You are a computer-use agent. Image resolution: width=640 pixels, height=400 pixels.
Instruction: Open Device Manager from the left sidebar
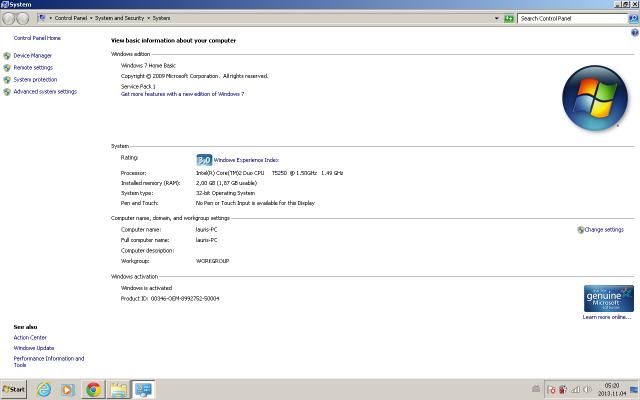(x=32, y=55)
